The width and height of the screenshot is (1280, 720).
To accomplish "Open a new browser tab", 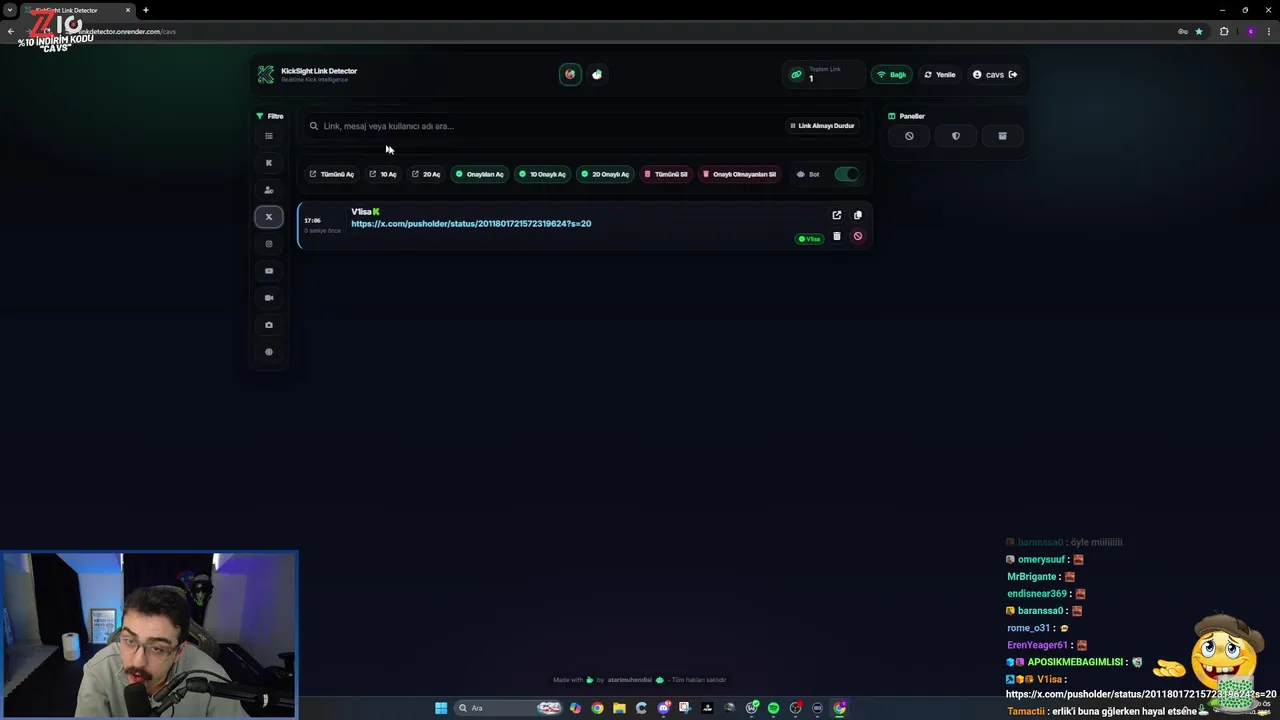I will coord(146,10).
